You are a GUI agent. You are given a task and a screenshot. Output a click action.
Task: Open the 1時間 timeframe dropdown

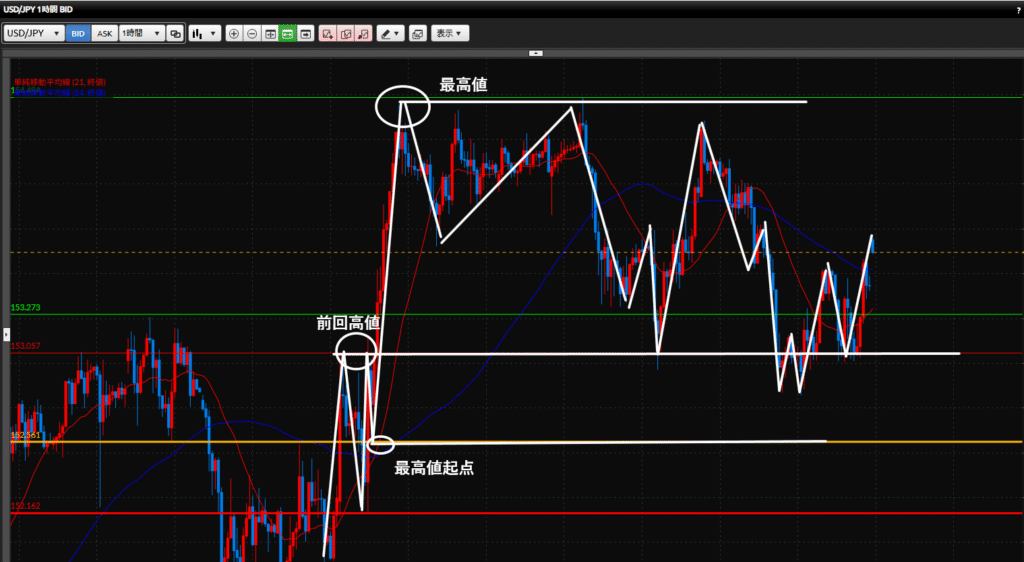pyautogui.click(x=140, y=33)
